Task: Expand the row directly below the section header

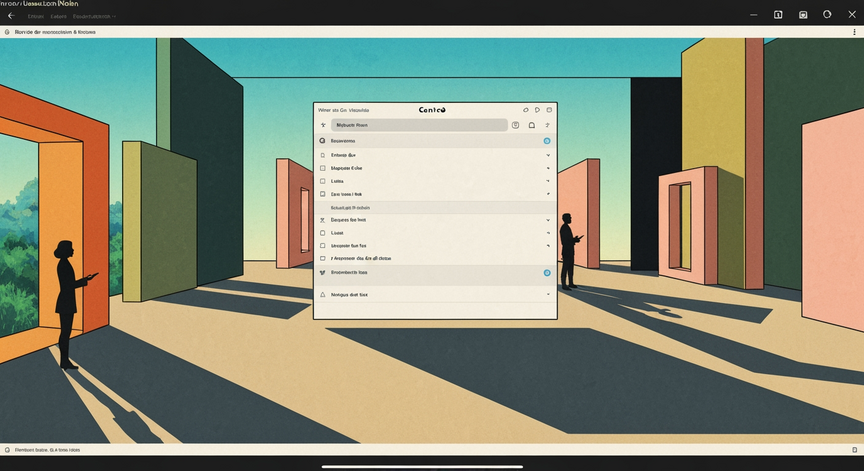Action: pos(548,220)
